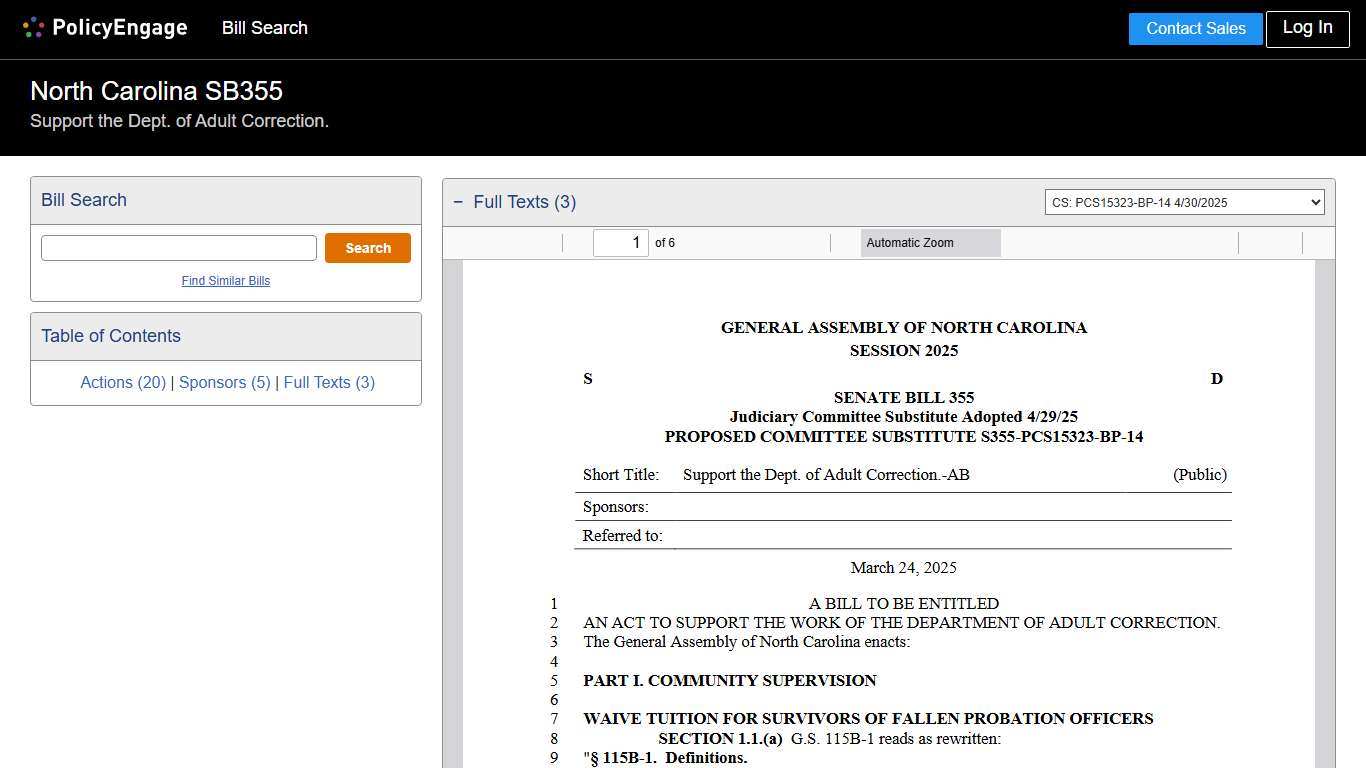Click the "Contact Sales" button
This screenshot has width=1366, height=768.
click(x=1195, y=29)
